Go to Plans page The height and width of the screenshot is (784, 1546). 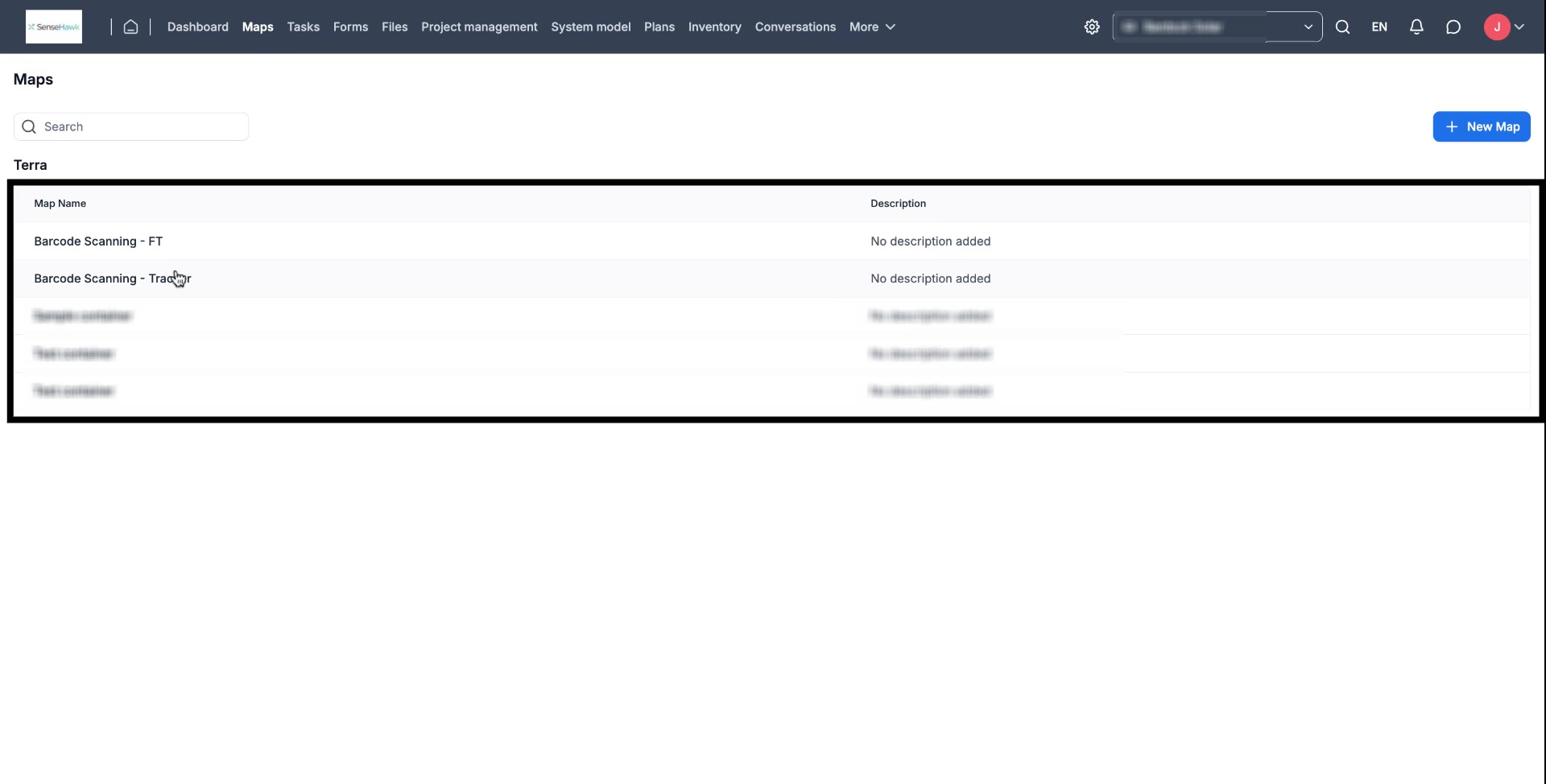coord(659,27)
